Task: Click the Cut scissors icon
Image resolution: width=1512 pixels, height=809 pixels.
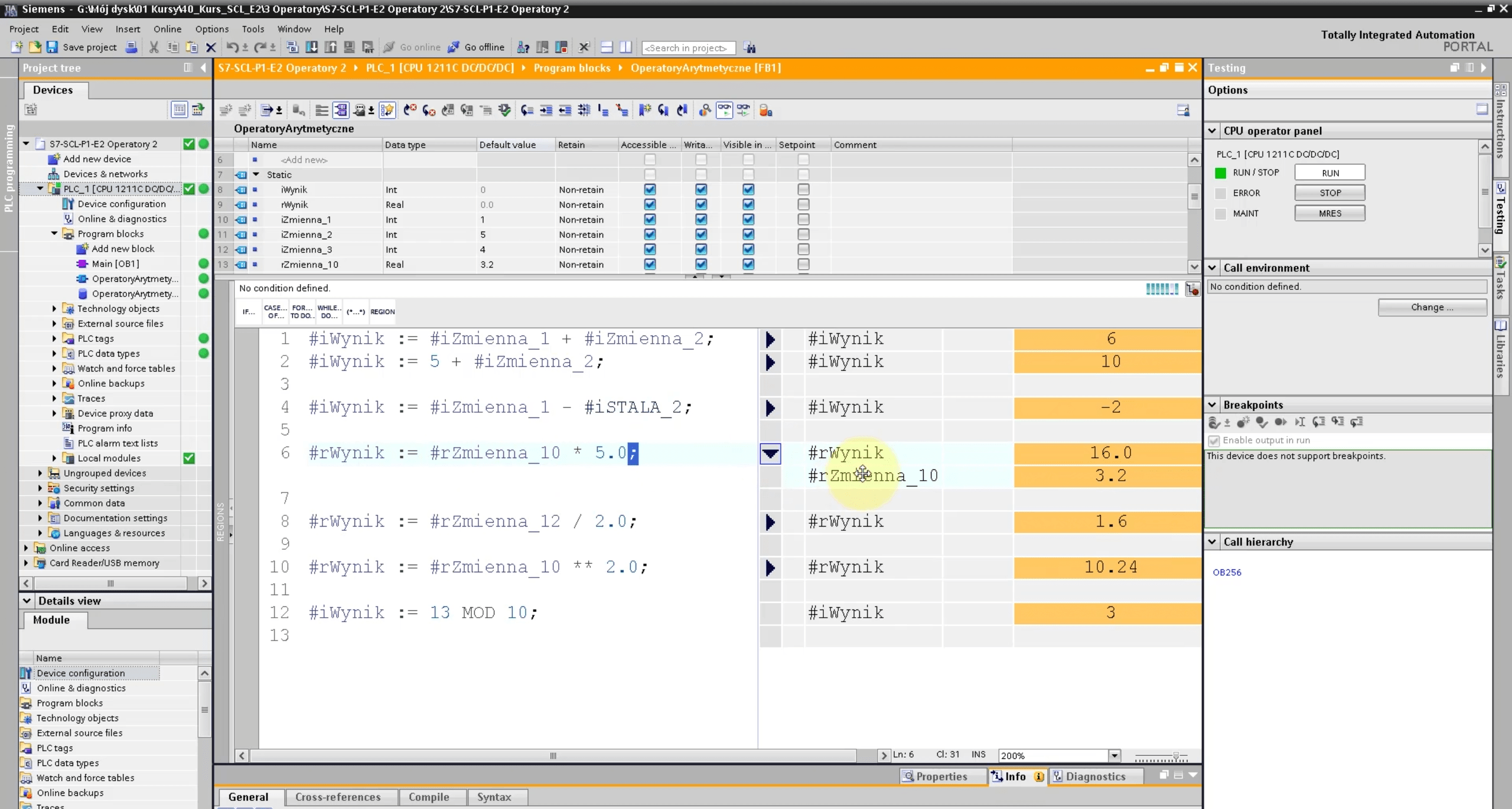Action: [154, 47]
